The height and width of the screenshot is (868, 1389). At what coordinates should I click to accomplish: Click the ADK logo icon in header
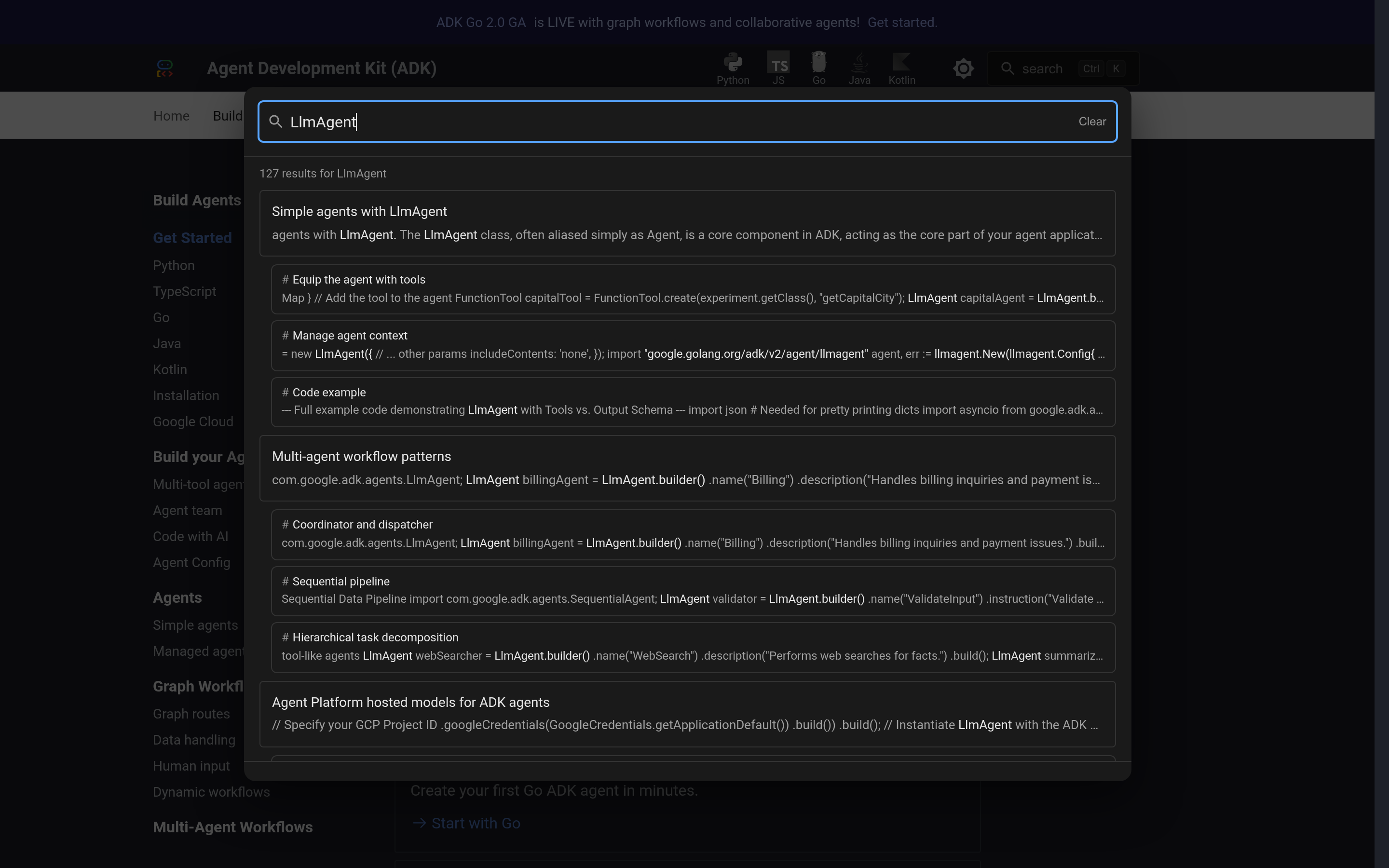(165, 68)
